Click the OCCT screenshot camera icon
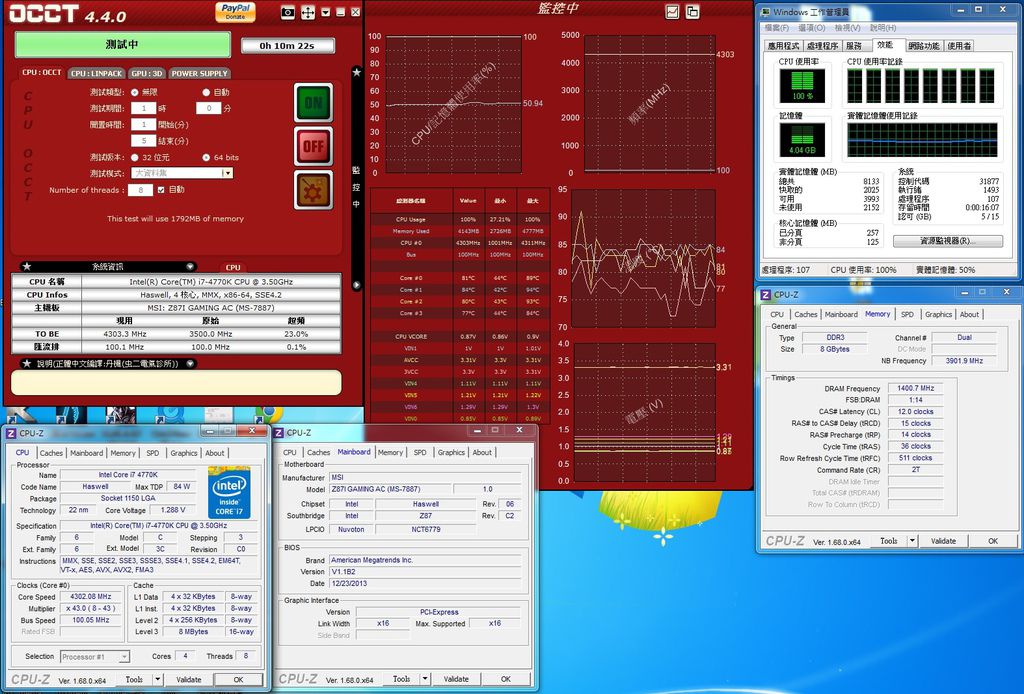 [x=287, y=12]
